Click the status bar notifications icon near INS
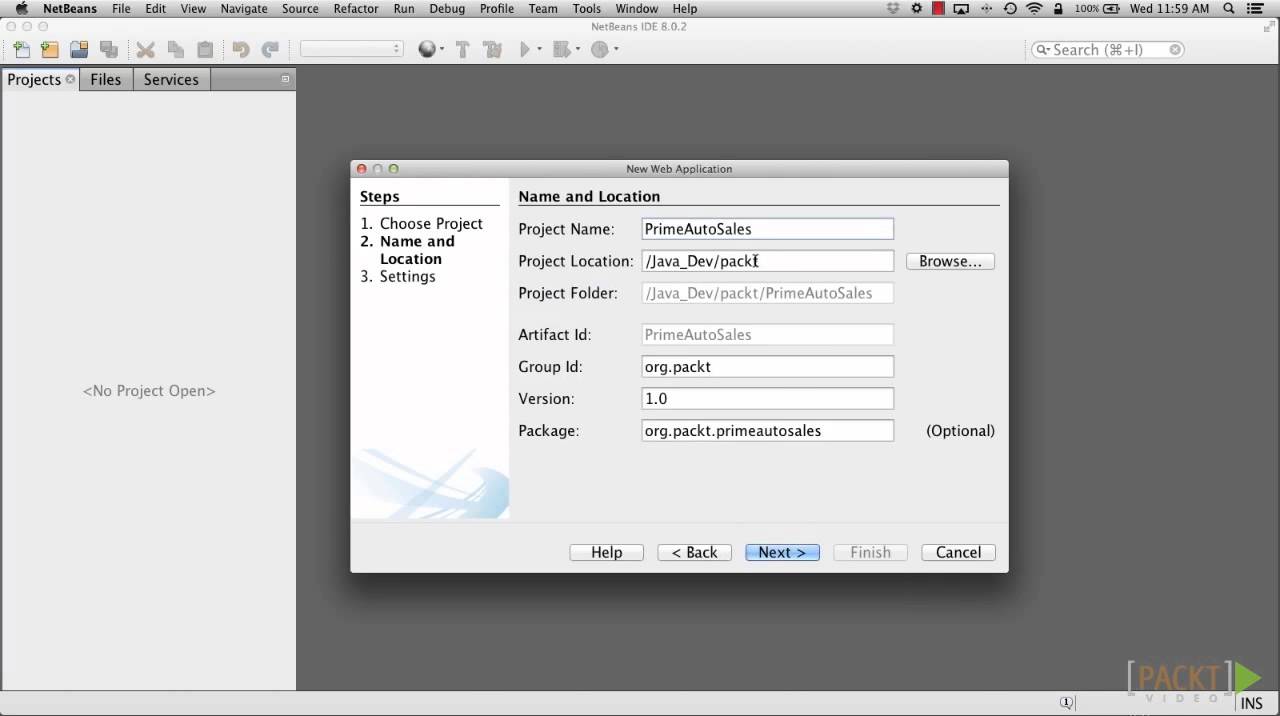Image resolution: width=1280 pixels, height=716 pixels. [1067, 703]
